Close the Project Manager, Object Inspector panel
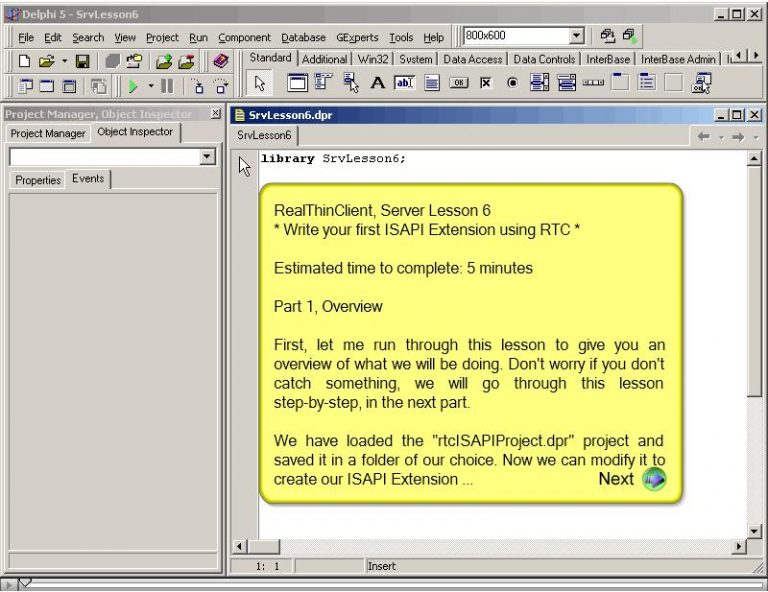Image resolution: width=768 pixels, height=592 pixels. (216, 114)
